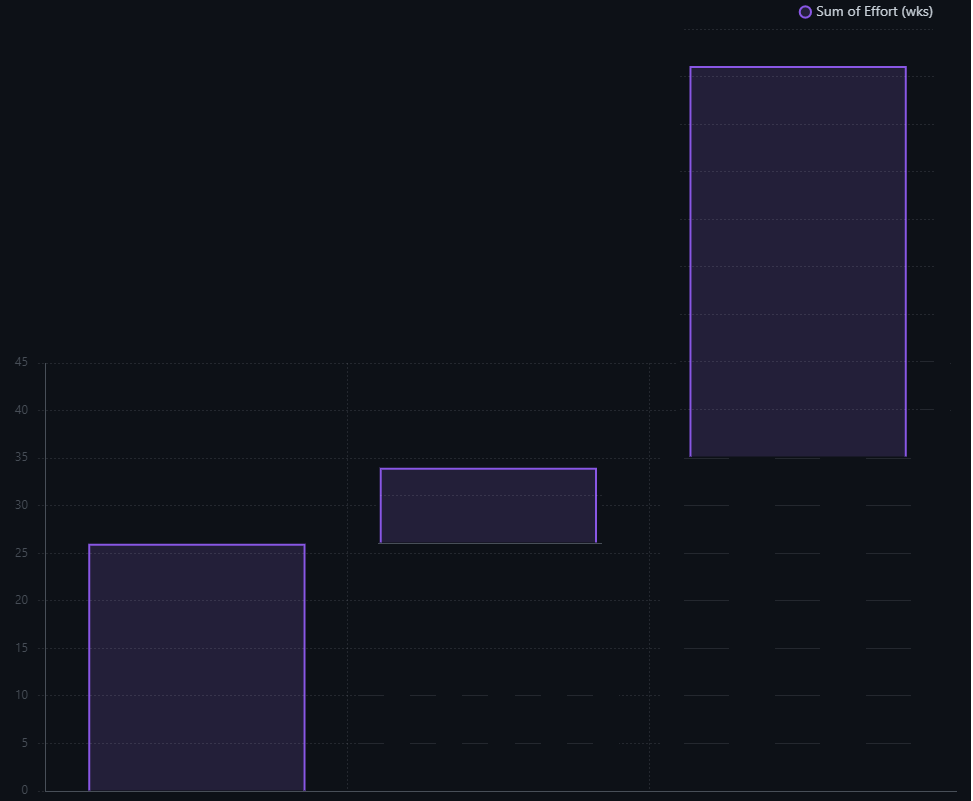
Task: Select the small middle floating bar
Action: (x=488, y=506)
